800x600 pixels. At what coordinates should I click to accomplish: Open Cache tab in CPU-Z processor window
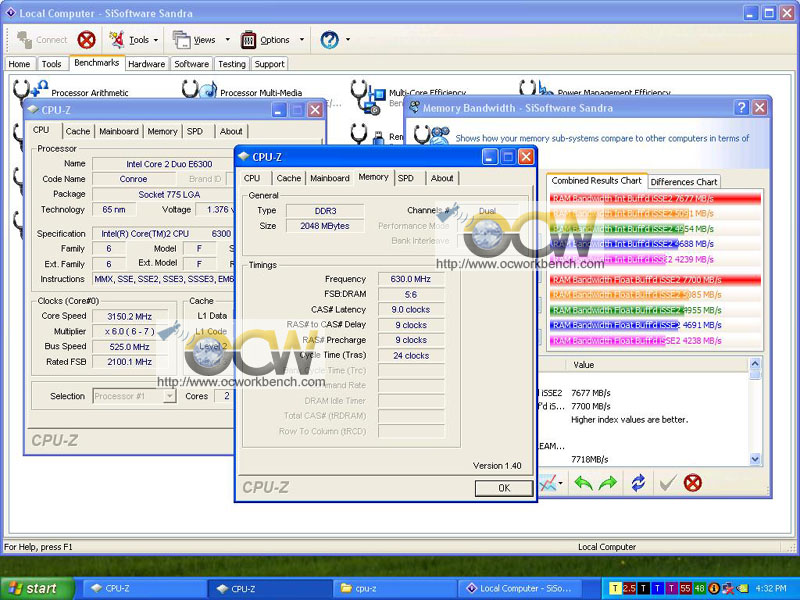[78, 131]
